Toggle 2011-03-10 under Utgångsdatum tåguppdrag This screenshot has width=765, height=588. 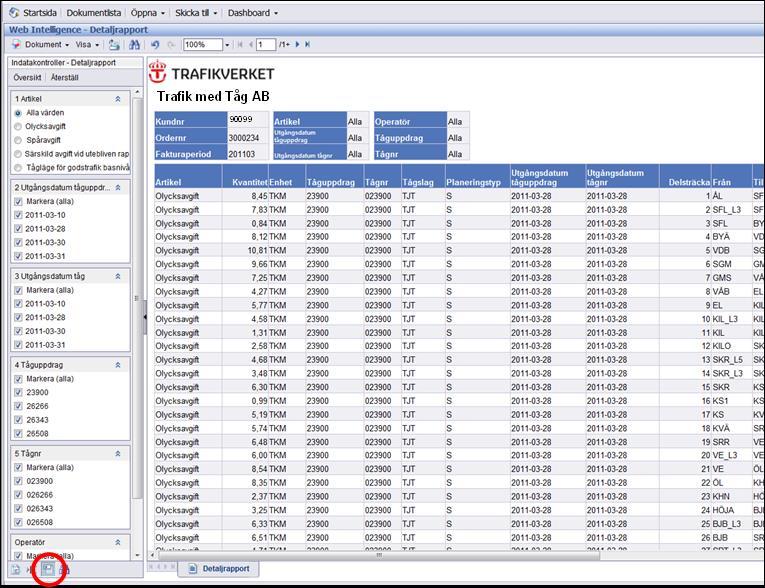(18, 215)
